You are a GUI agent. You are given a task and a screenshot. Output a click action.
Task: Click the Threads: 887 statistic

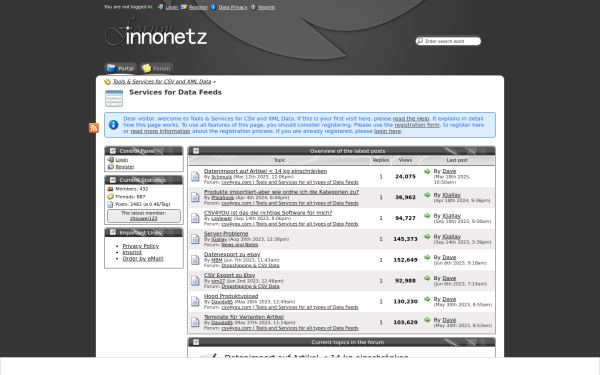tap(130, 197)
